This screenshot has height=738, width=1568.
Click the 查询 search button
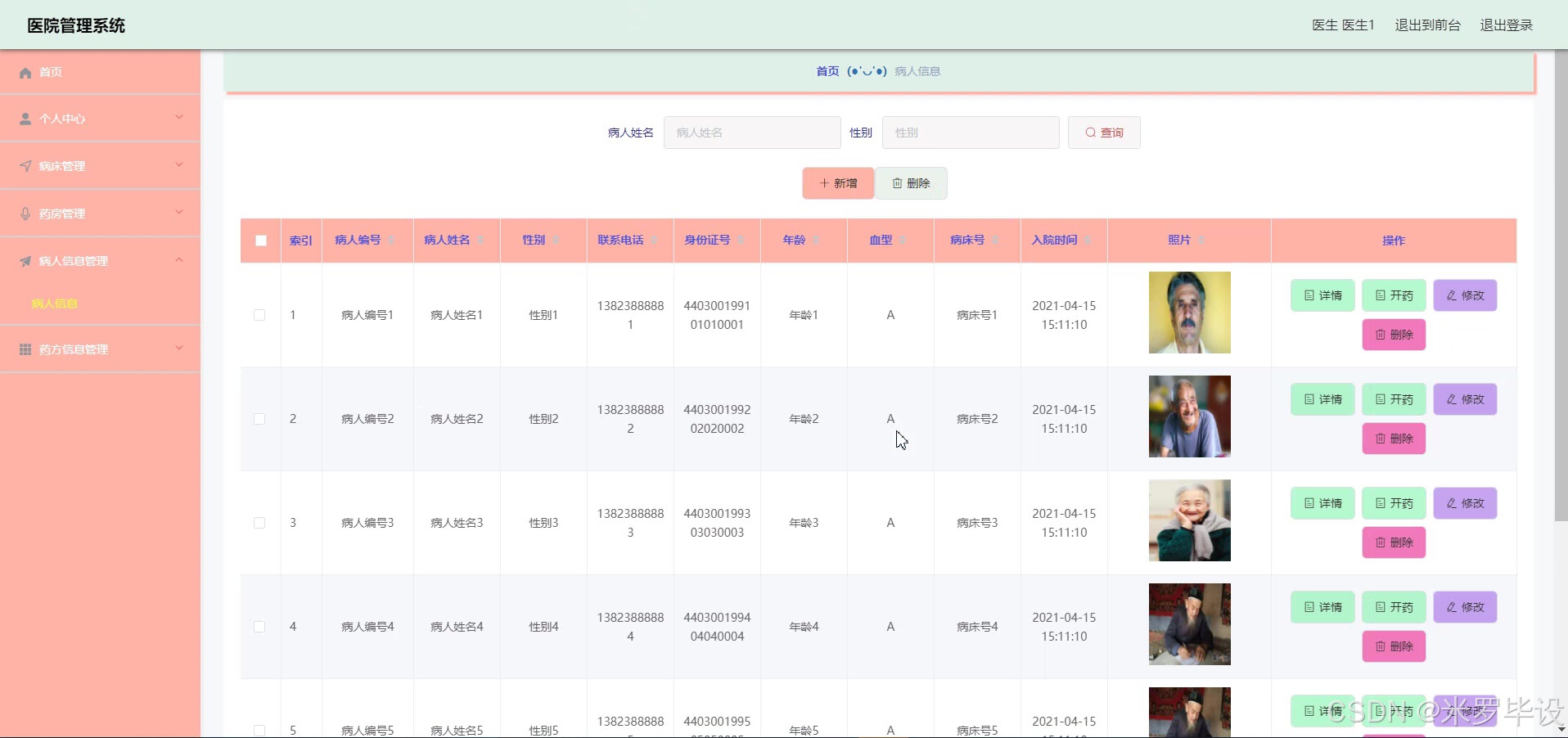click(1104, 133)
